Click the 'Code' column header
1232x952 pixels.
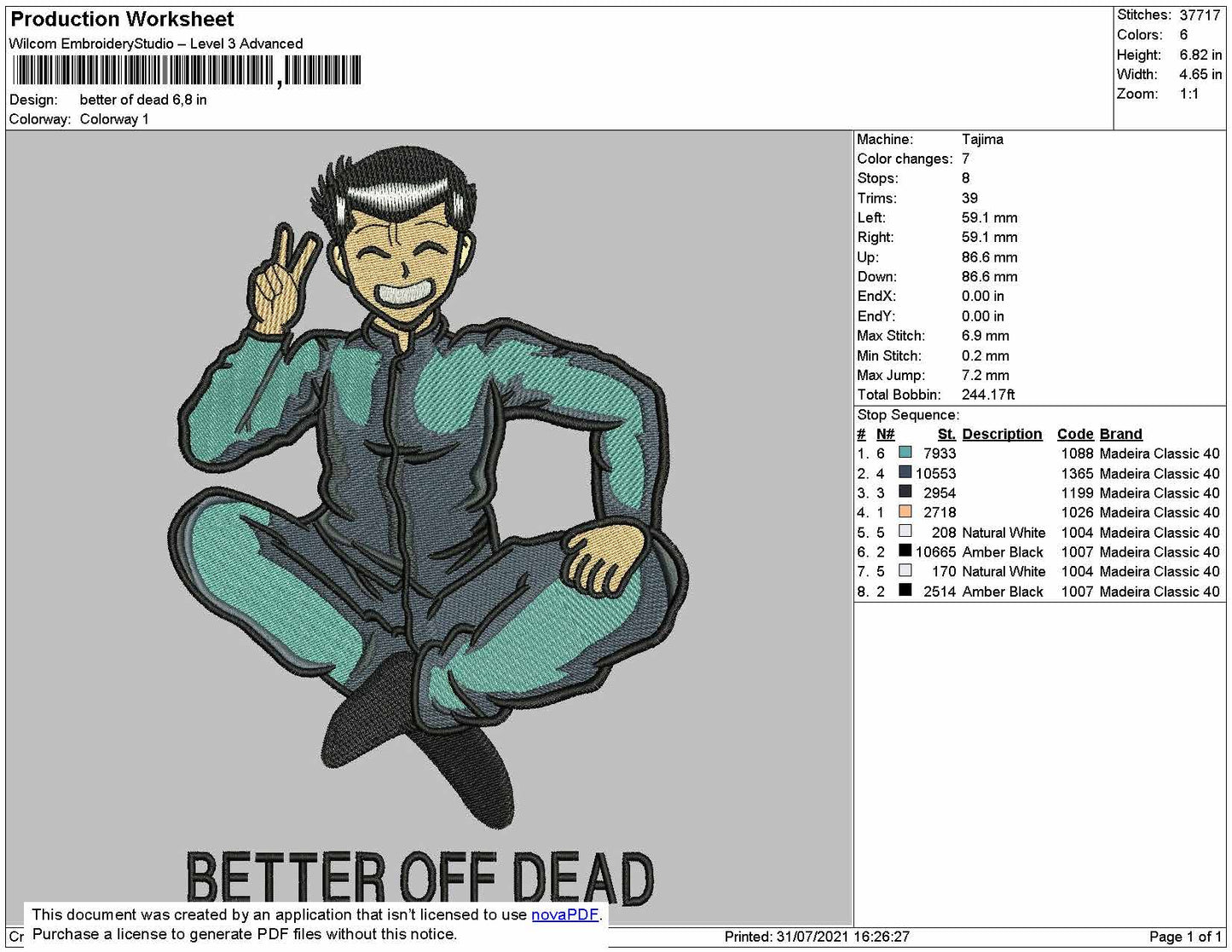pyautogui.click(x=1075, y=434)
